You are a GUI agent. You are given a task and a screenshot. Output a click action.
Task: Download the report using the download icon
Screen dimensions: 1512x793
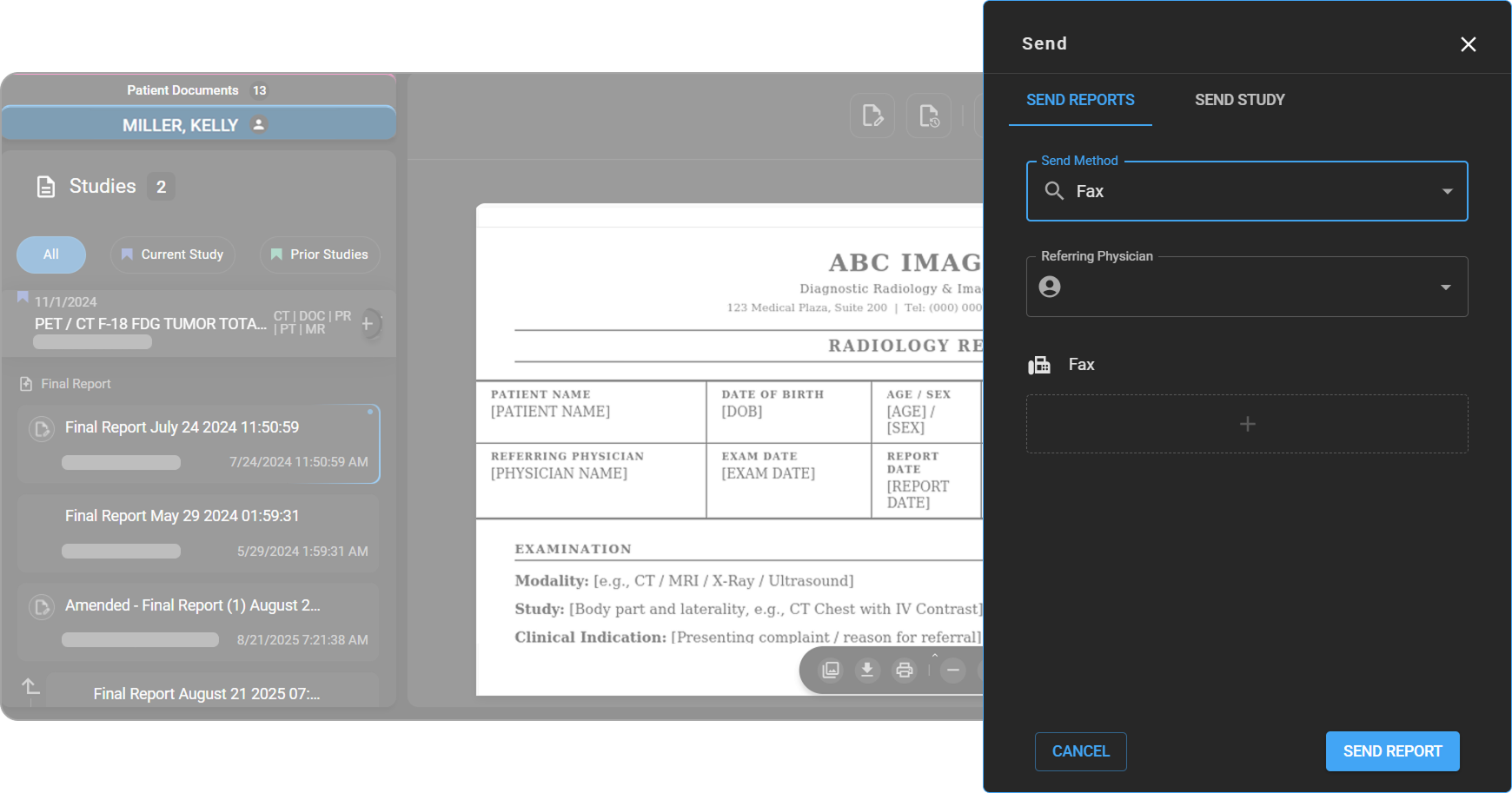coord(867,670)
